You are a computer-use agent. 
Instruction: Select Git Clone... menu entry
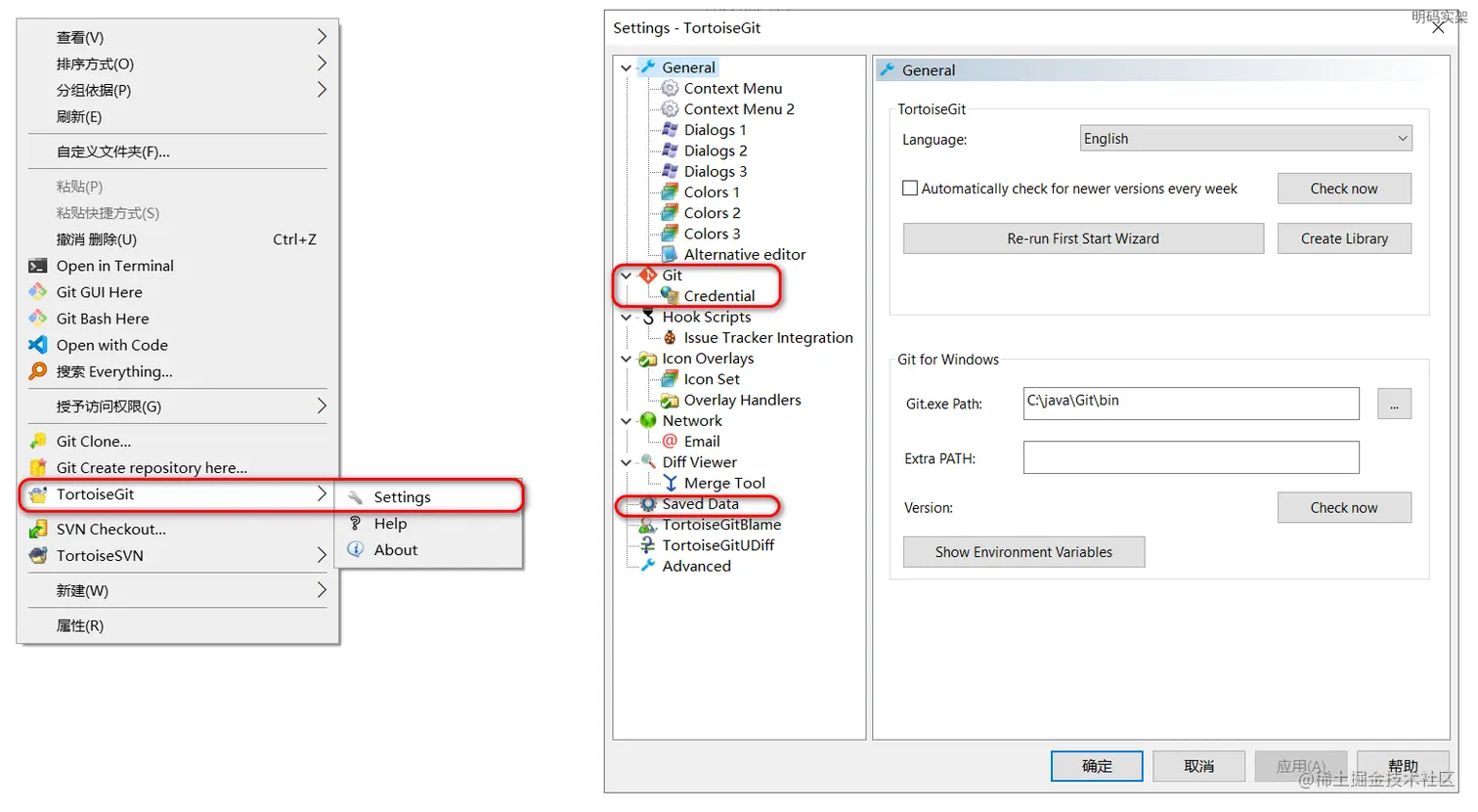178,442
